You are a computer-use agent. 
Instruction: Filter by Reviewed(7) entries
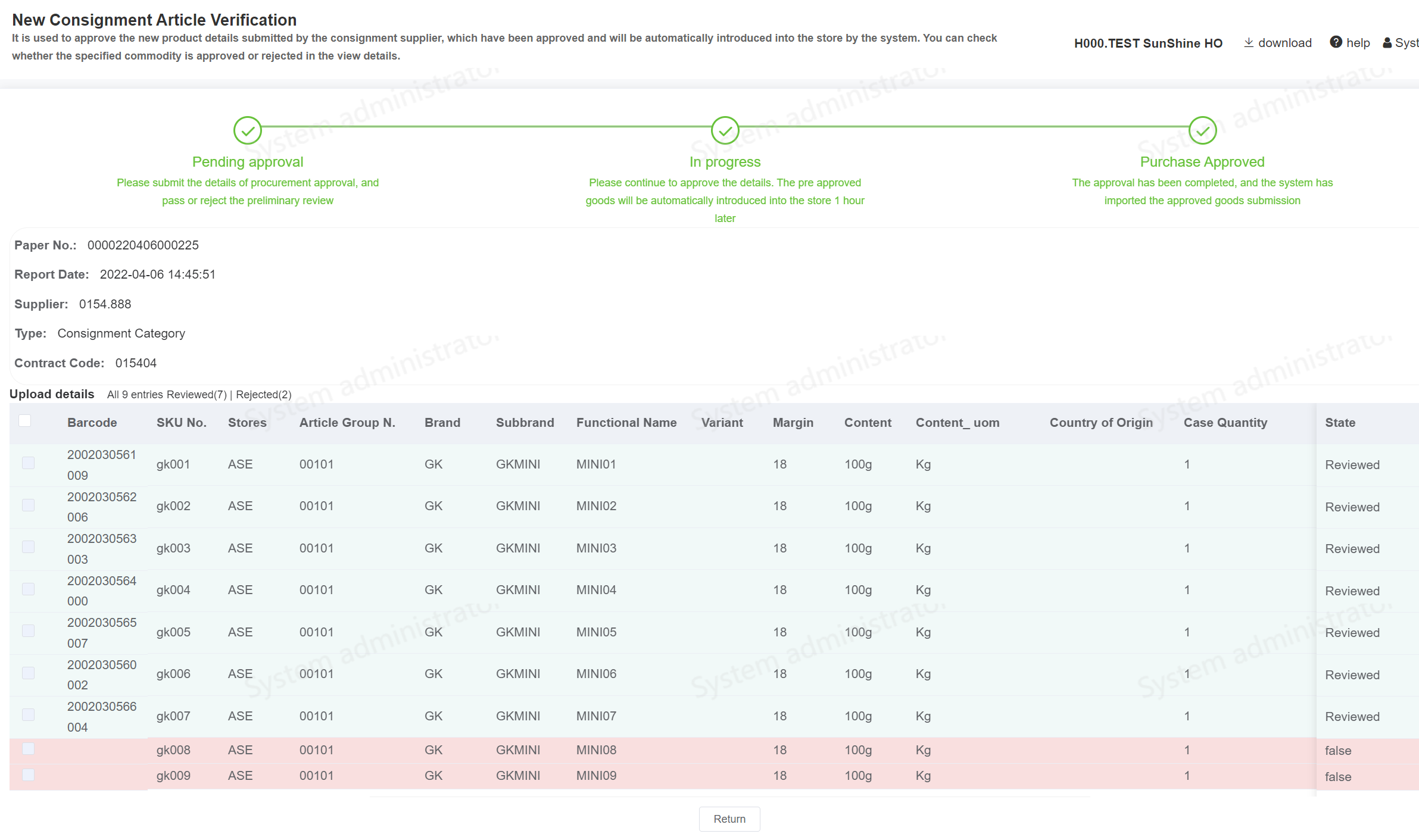point(197,395)
